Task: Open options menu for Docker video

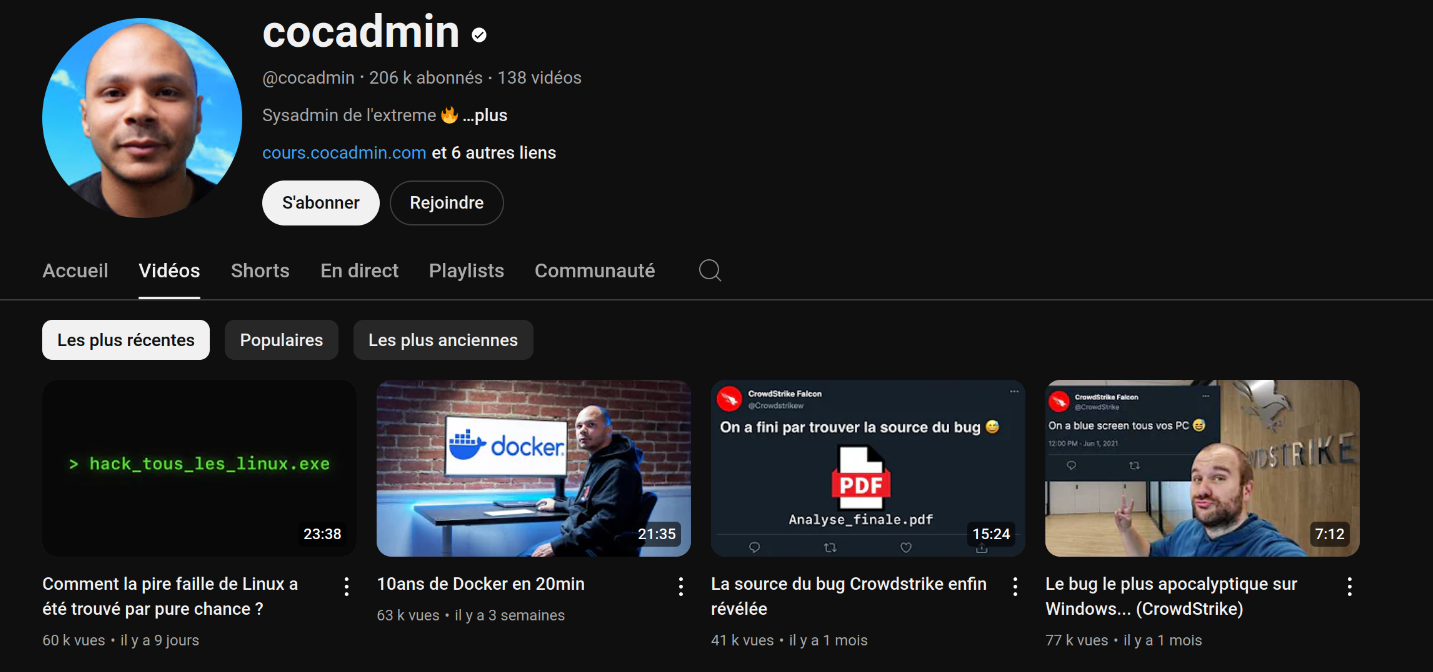Action: click(x=681, y=587)
